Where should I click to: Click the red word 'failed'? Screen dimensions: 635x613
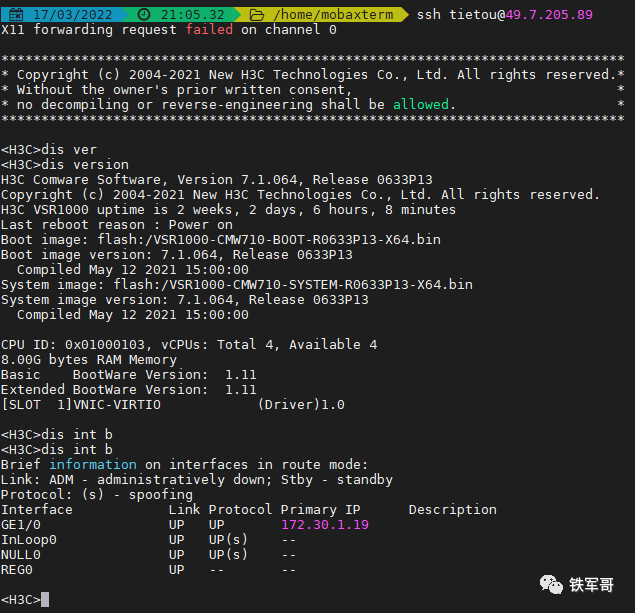pos(209,30)
